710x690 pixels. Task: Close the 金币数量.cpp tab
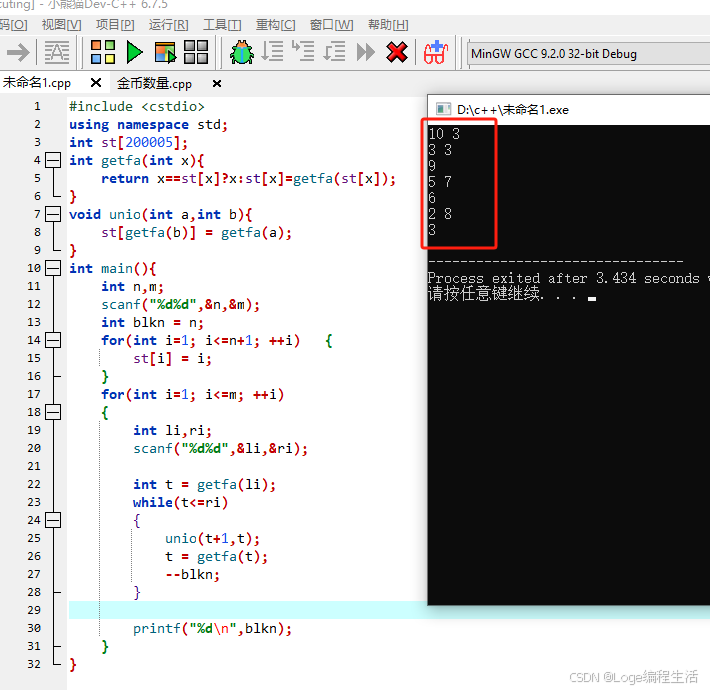[217, 84]
